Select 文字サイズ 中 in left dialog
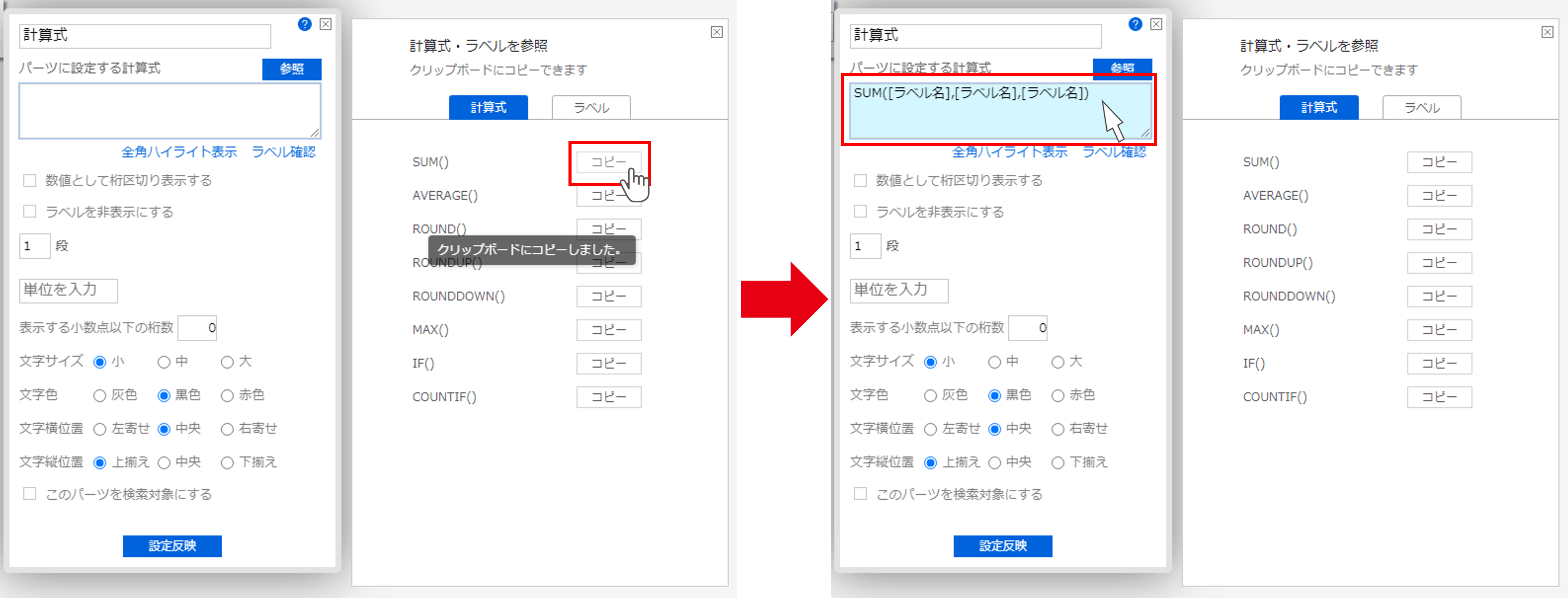Image resolution: width=1568 pixels, height=598 pixels. pos(164,363)
